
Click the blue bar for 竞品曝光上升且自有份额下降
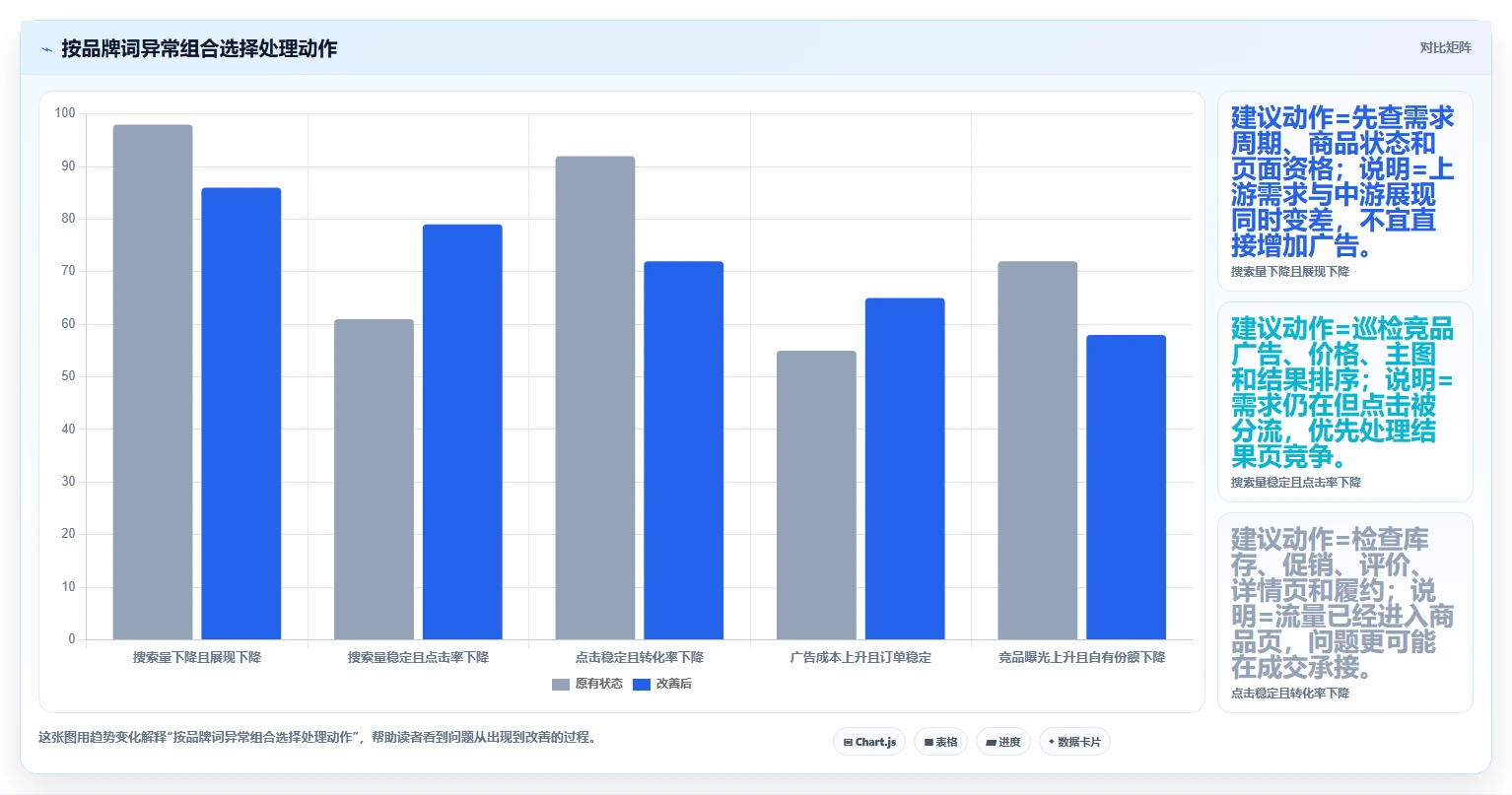1127,488
